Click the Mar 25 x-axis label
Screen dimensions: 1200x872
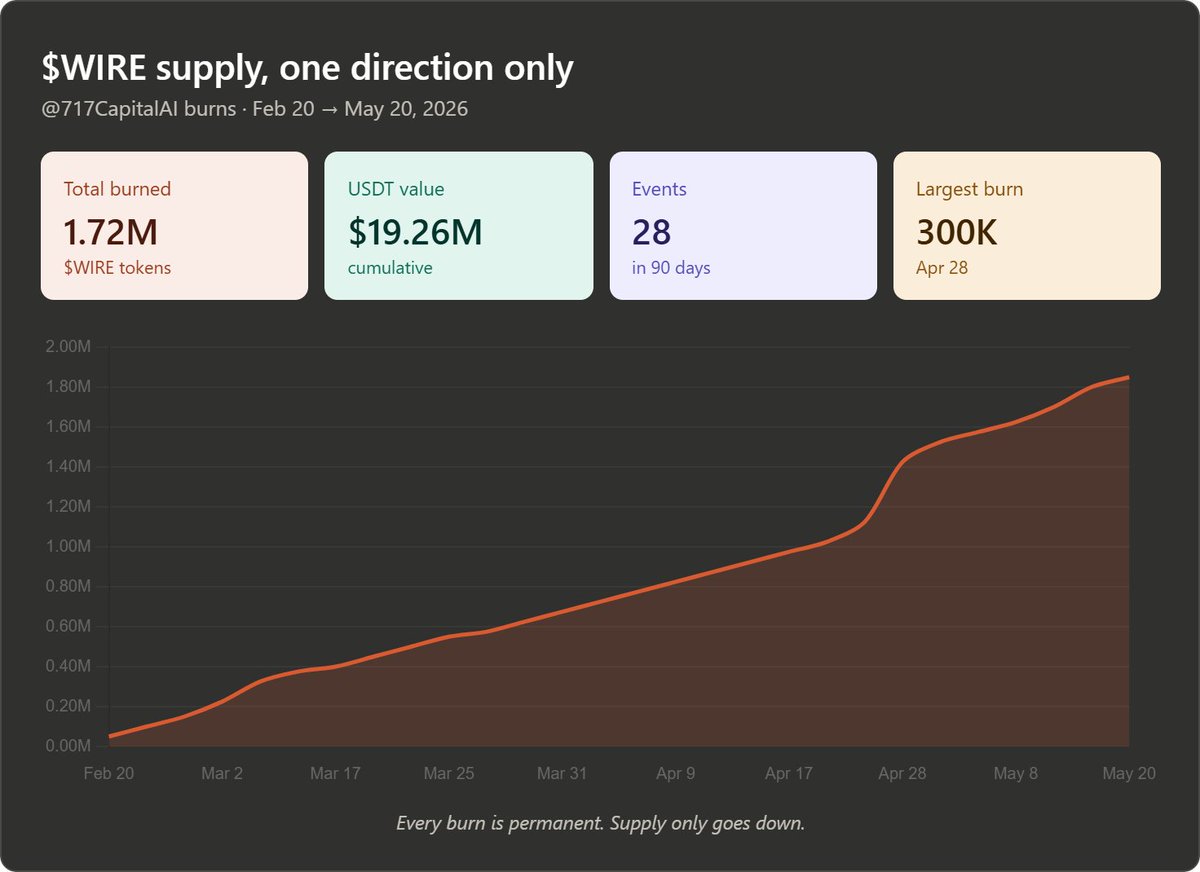pos(449,774)
